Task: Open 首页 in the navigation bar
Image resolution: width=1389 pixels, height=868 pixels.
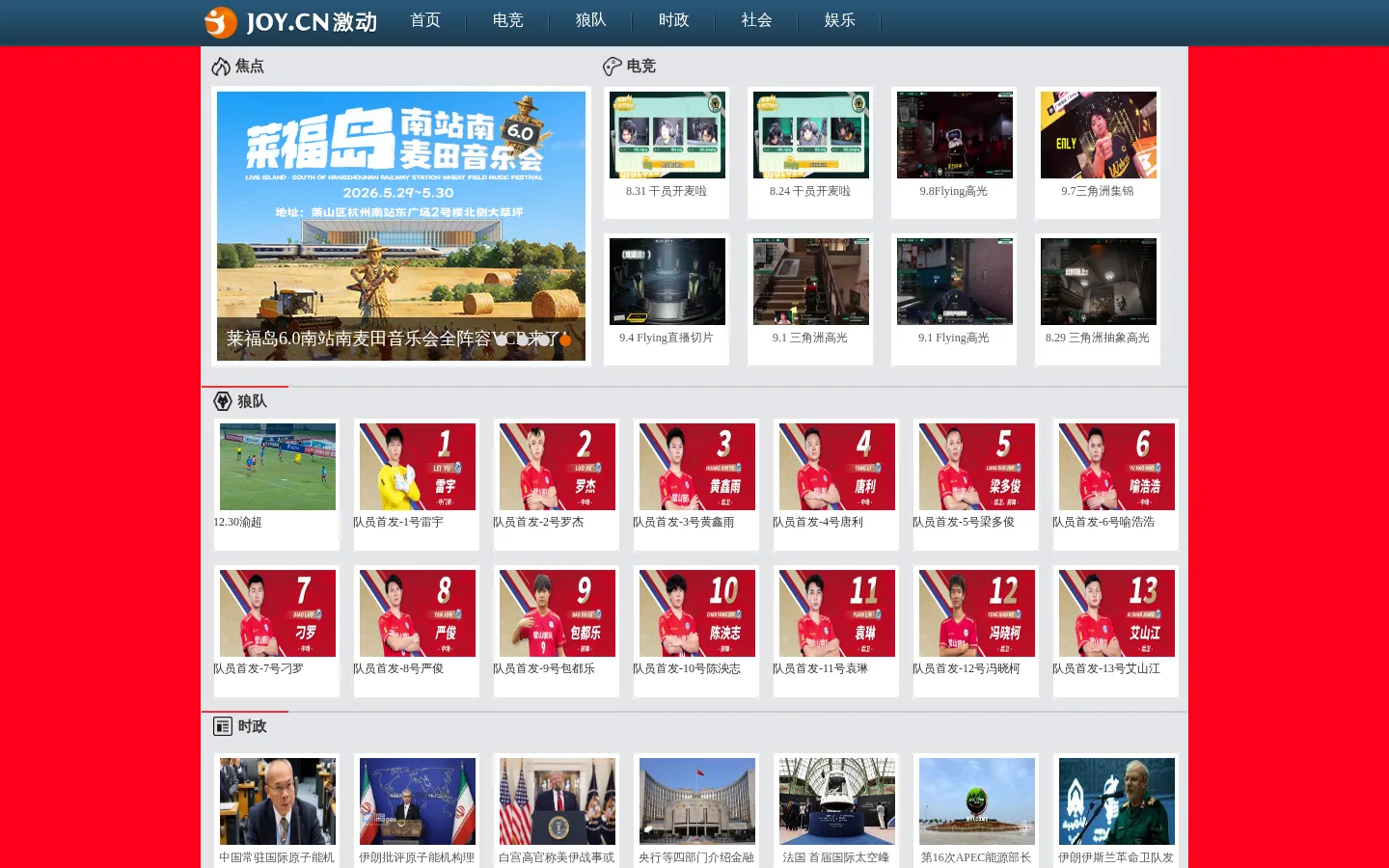Action: (425, 20)
